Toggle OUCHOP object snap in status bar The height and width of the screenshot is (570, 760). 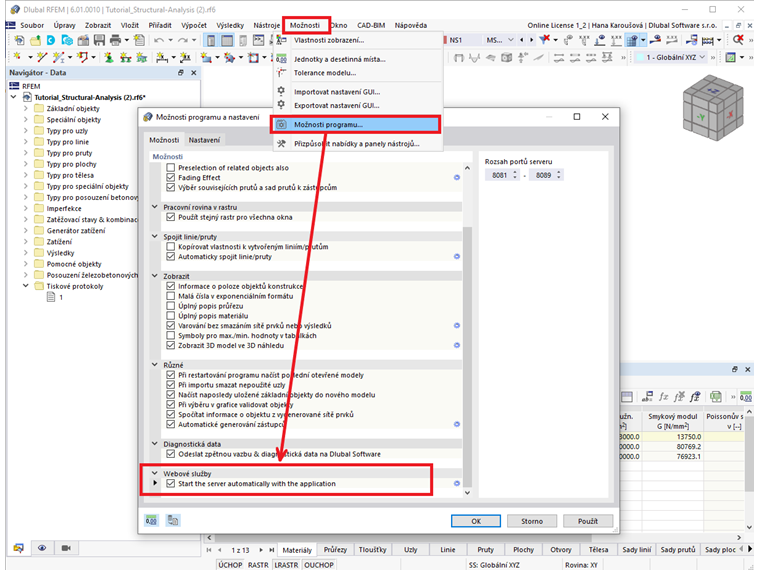[x=318, y=565]
